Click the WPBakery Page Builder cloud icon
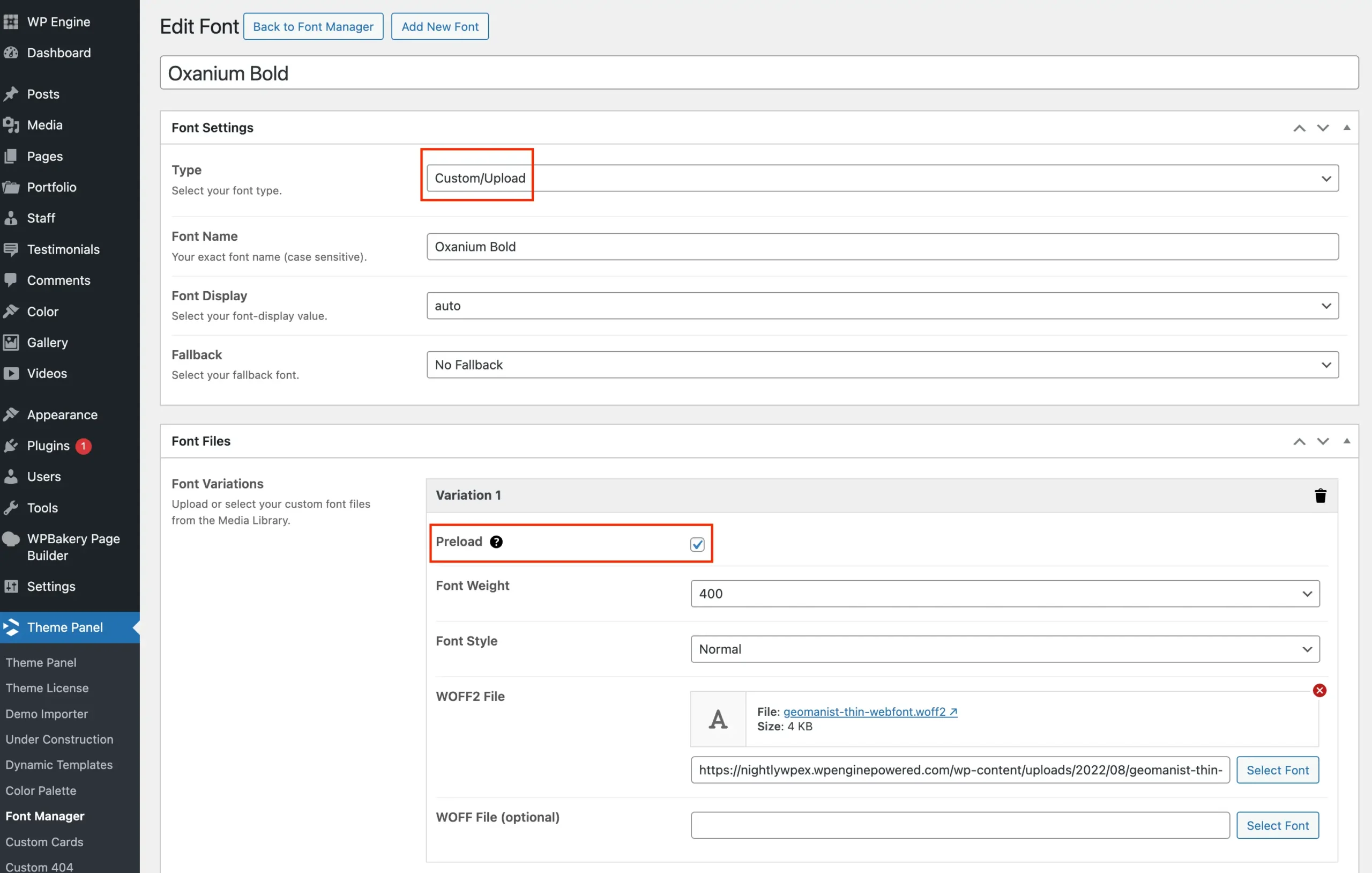The height and width of the screenshot is (873, 1372). pyautogui.click(x=11, y=539)
